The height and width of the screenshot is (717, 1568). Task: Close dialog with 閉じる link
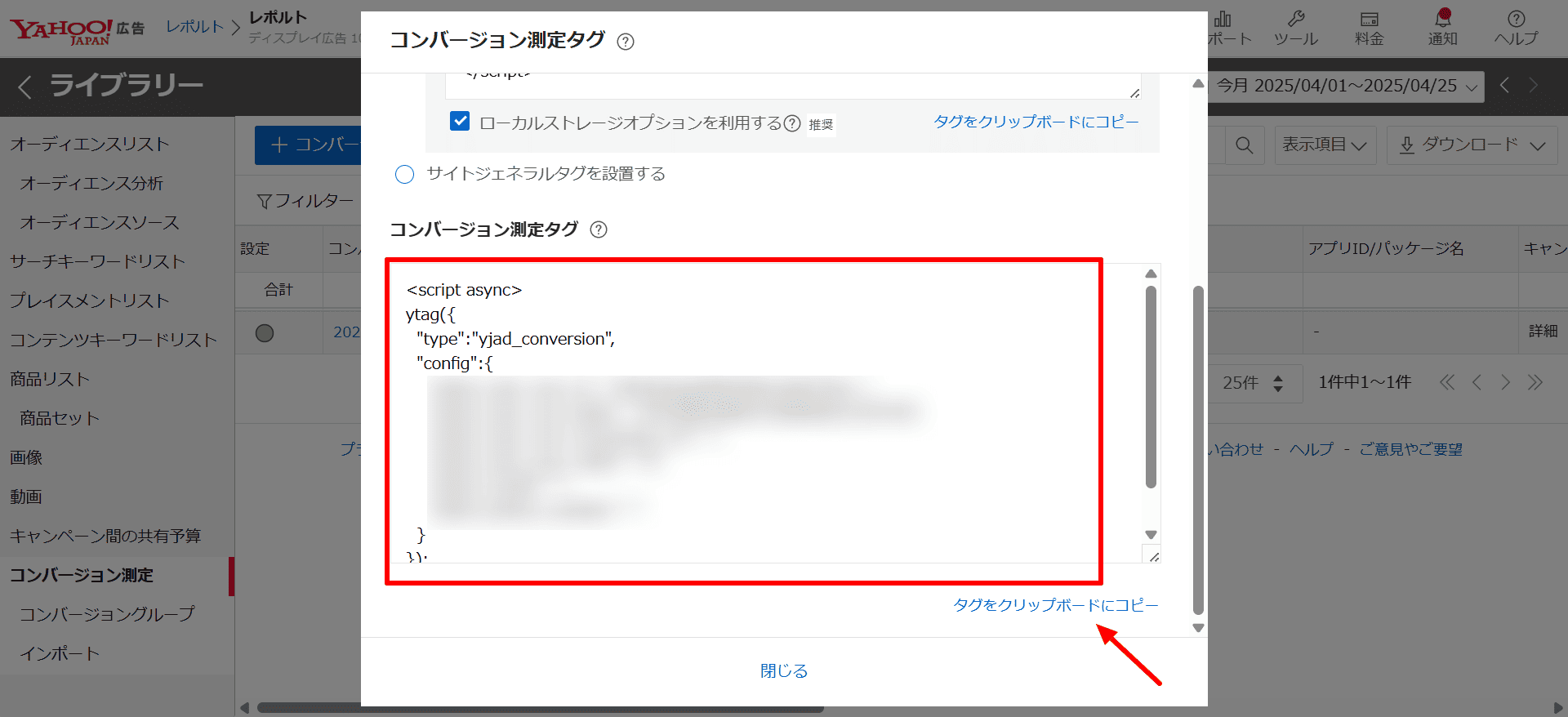(784, 670)
